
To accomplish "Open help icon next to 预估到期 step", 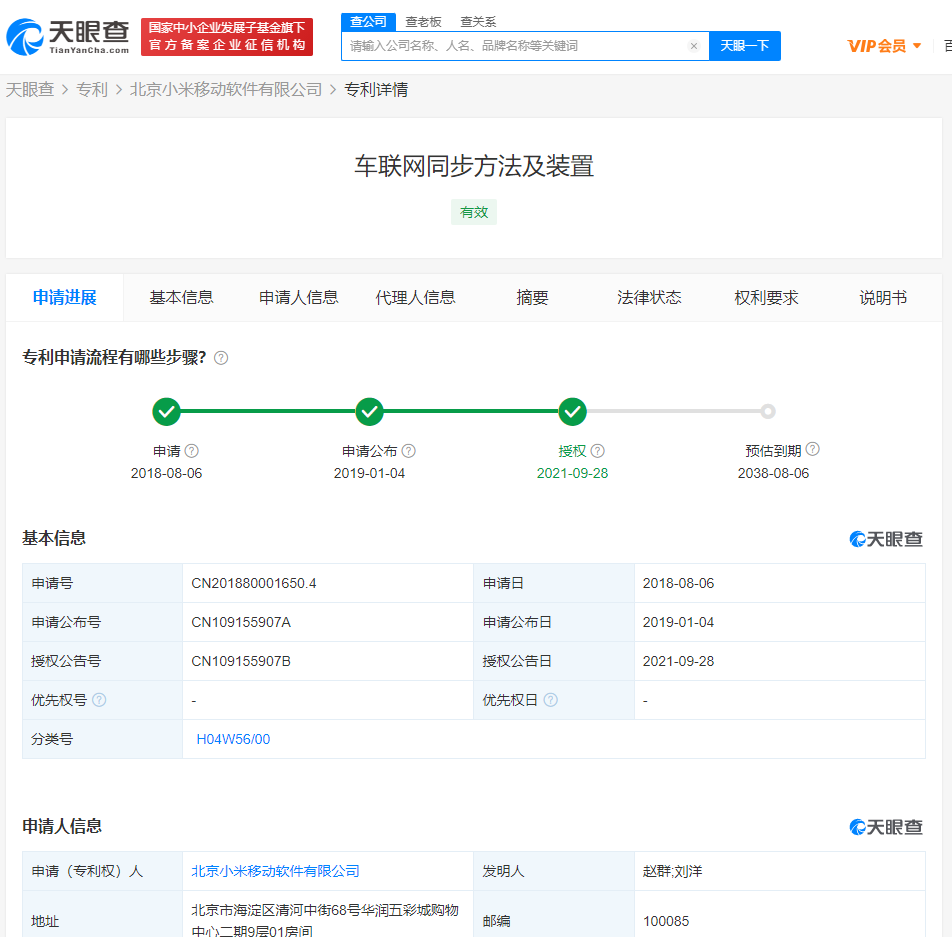I will (812, 449).
